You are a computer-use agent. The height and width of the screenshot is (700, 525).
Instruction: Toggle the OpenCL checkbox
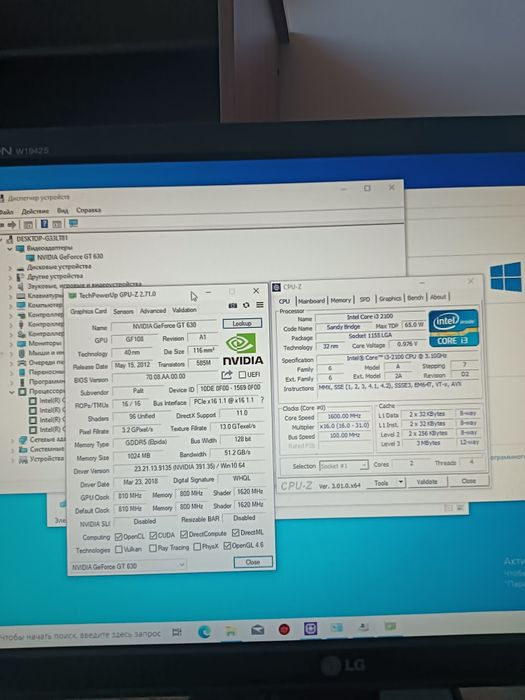click(x=118, y=536)
